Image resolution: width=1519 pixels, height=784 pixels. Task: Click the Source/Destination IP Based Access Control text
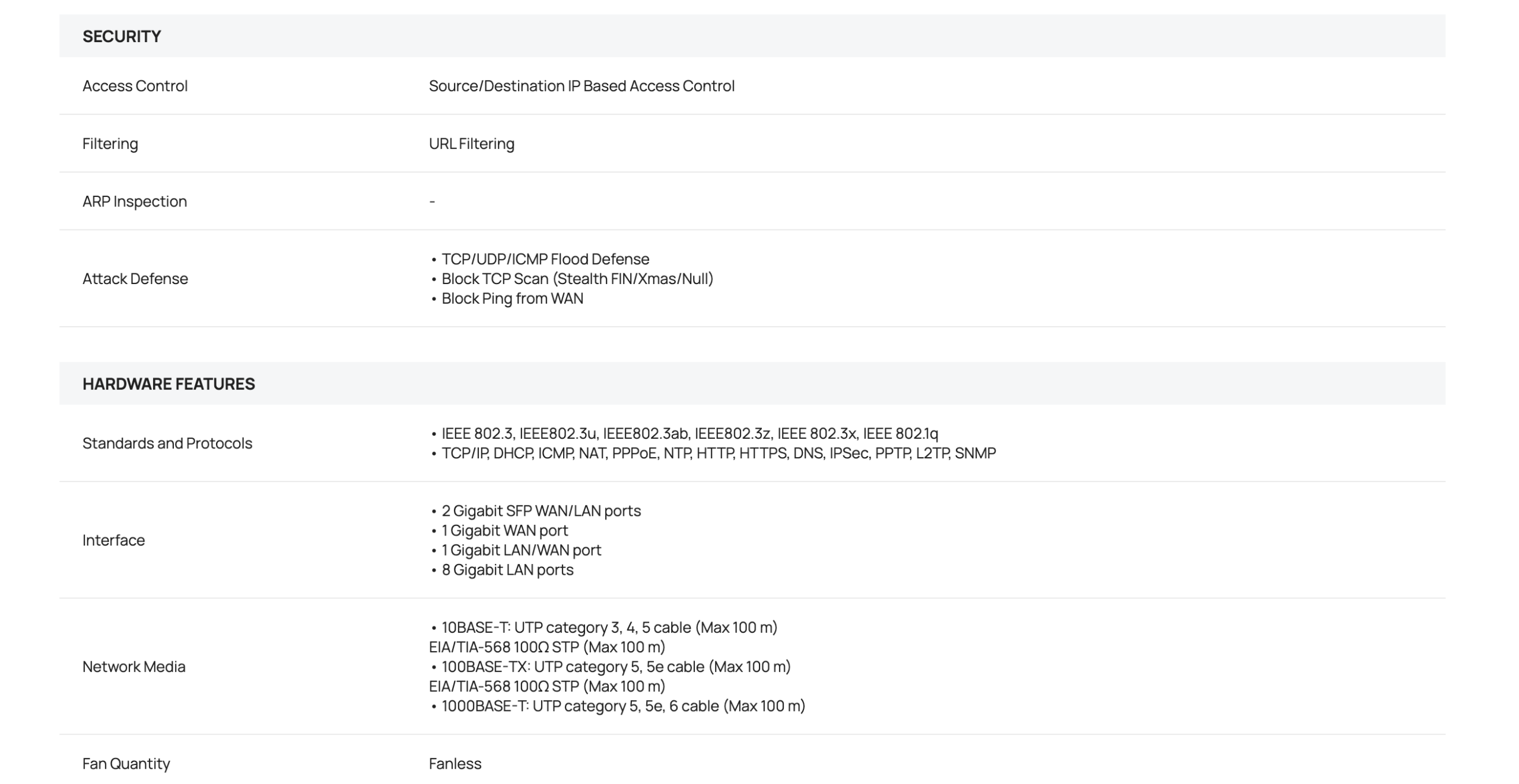581,86
